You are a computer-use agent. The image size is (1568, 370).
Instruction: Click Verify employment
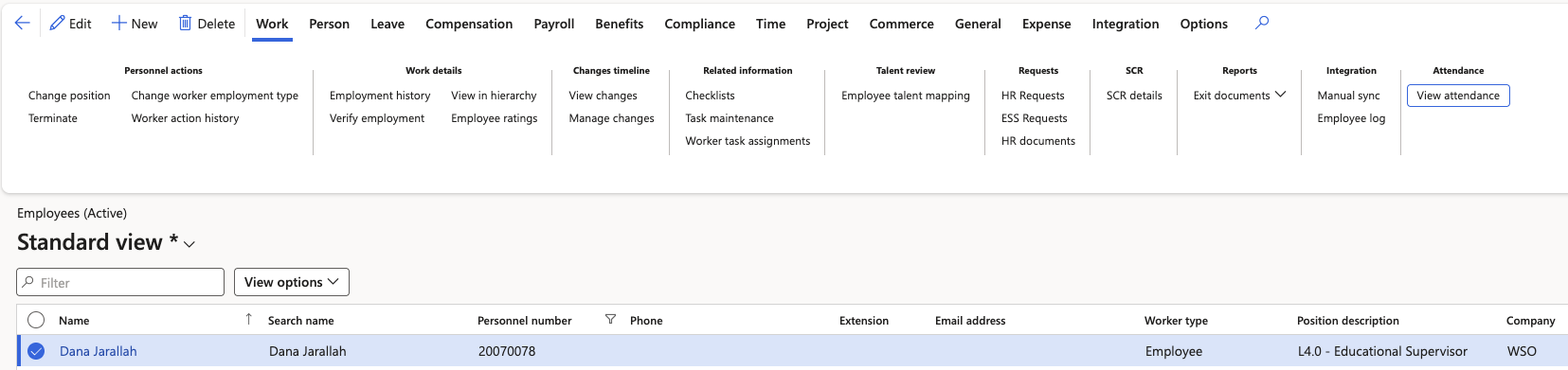pyautogui.click(x=377, y=118)
